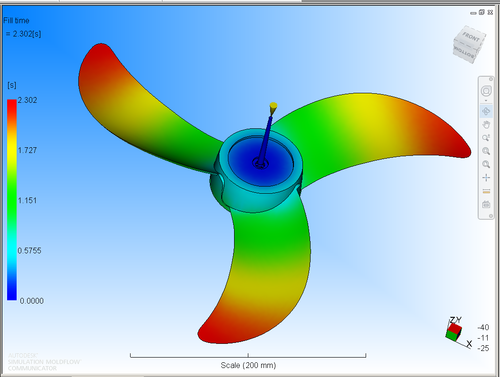This screenshot has width=500, height=377.
Task: Select the center crosshair tool
Action: (x=486, y=178)
